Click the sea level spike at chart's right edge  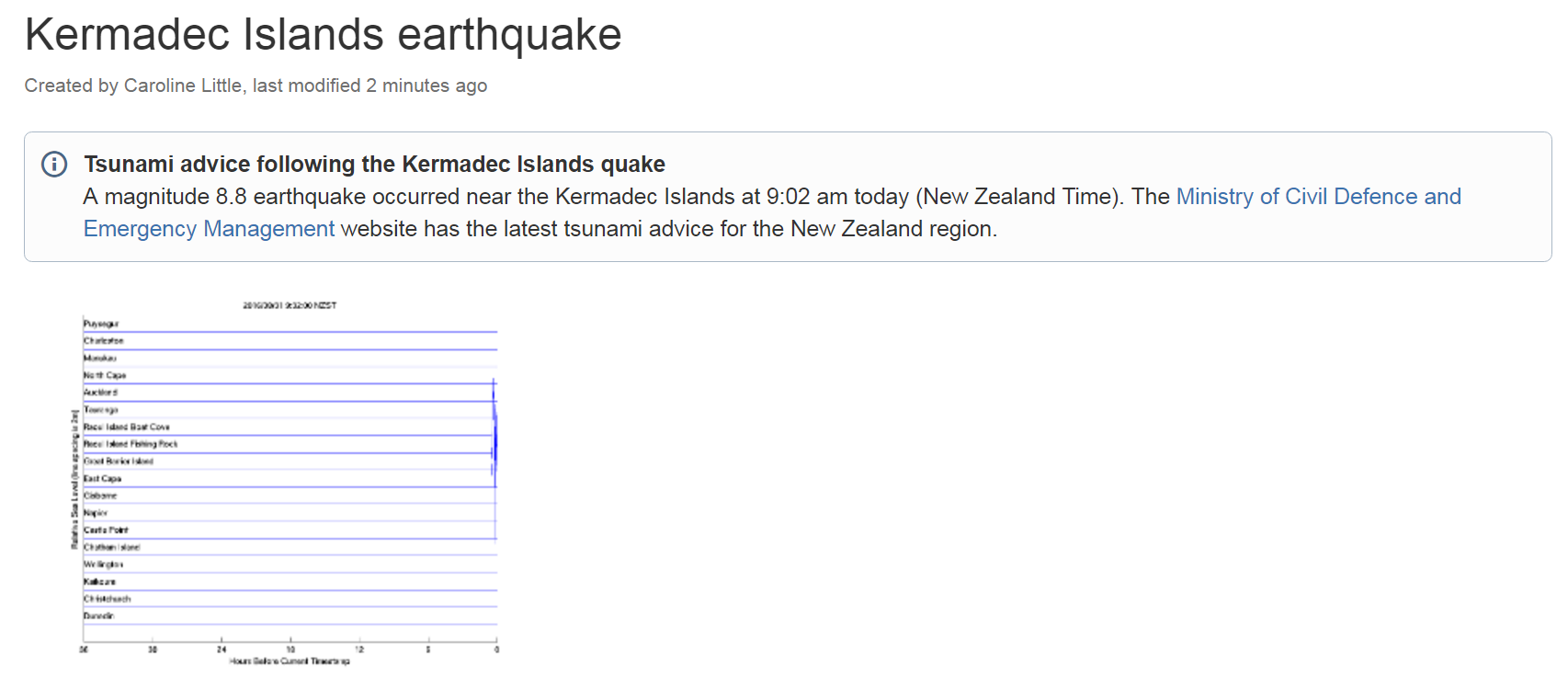point(494,432)
